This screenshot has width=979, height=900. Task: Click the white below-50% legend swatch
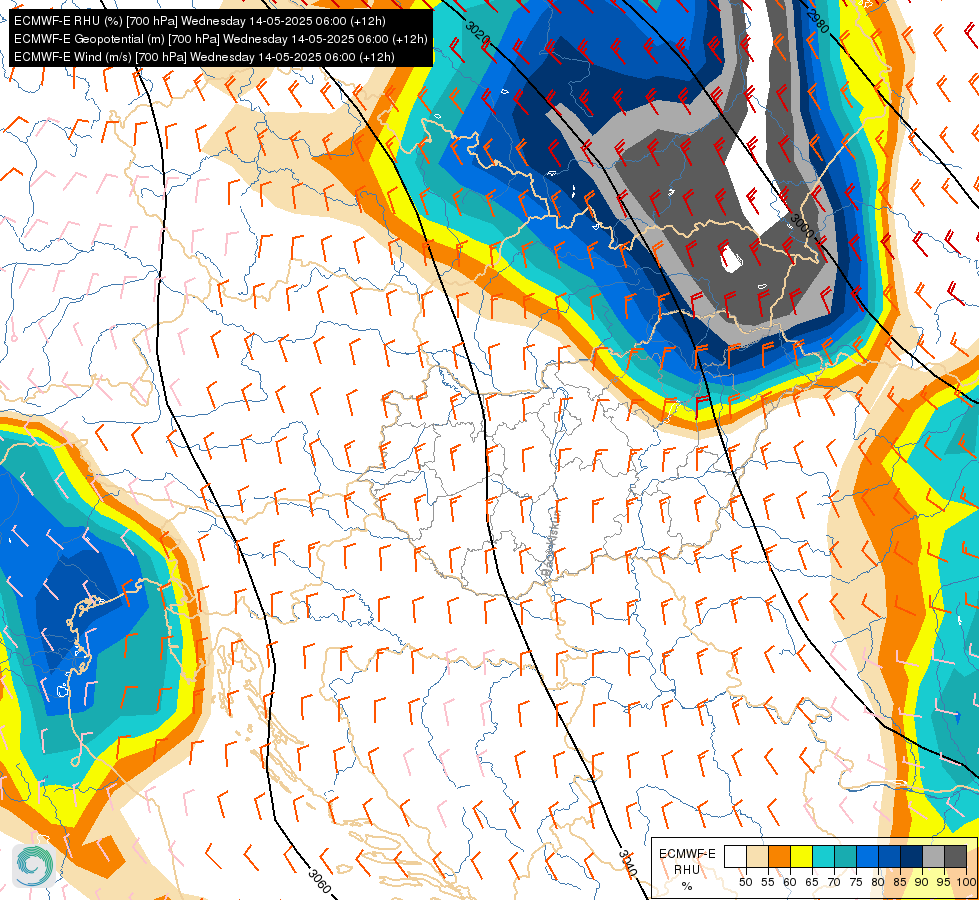click(x=735, y=856)
